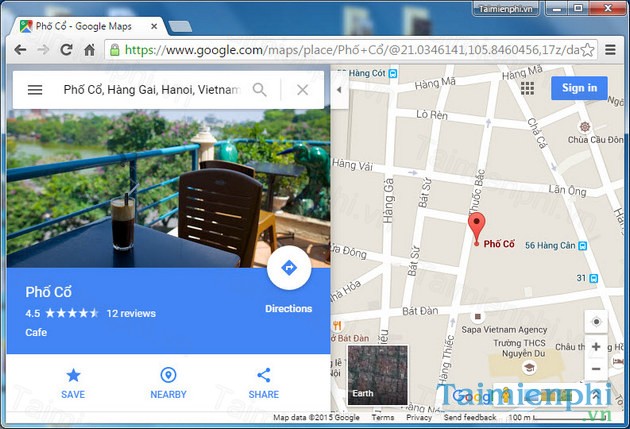The width and height of the screenshot is (630, 429).
Task: Click the Lãn Ông street label
Action: coord(567,190)
